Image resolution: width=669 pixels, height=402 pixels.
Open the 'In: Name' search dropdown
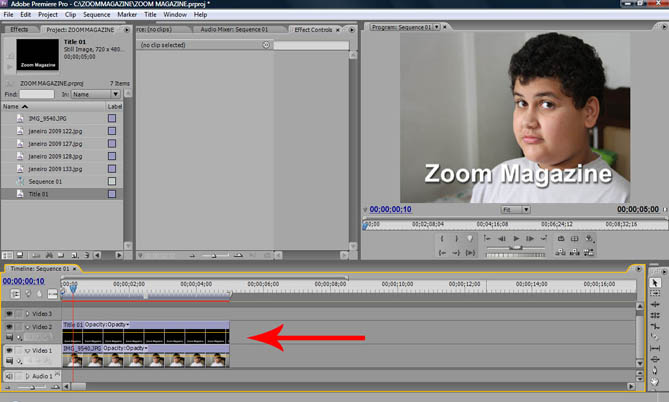tap(96, 94)
